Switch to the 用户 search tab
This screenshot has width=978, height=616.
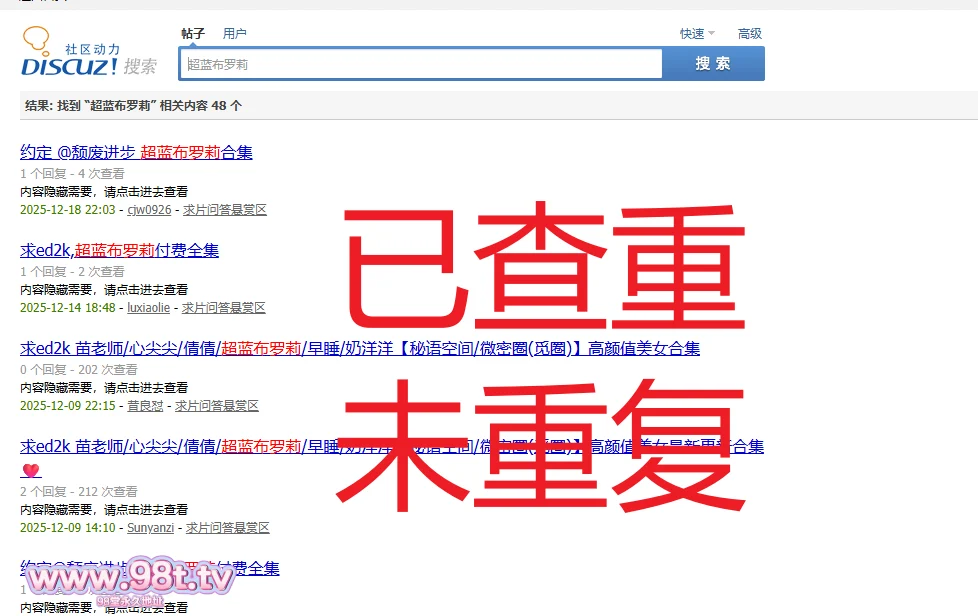[x=235, y=33]
